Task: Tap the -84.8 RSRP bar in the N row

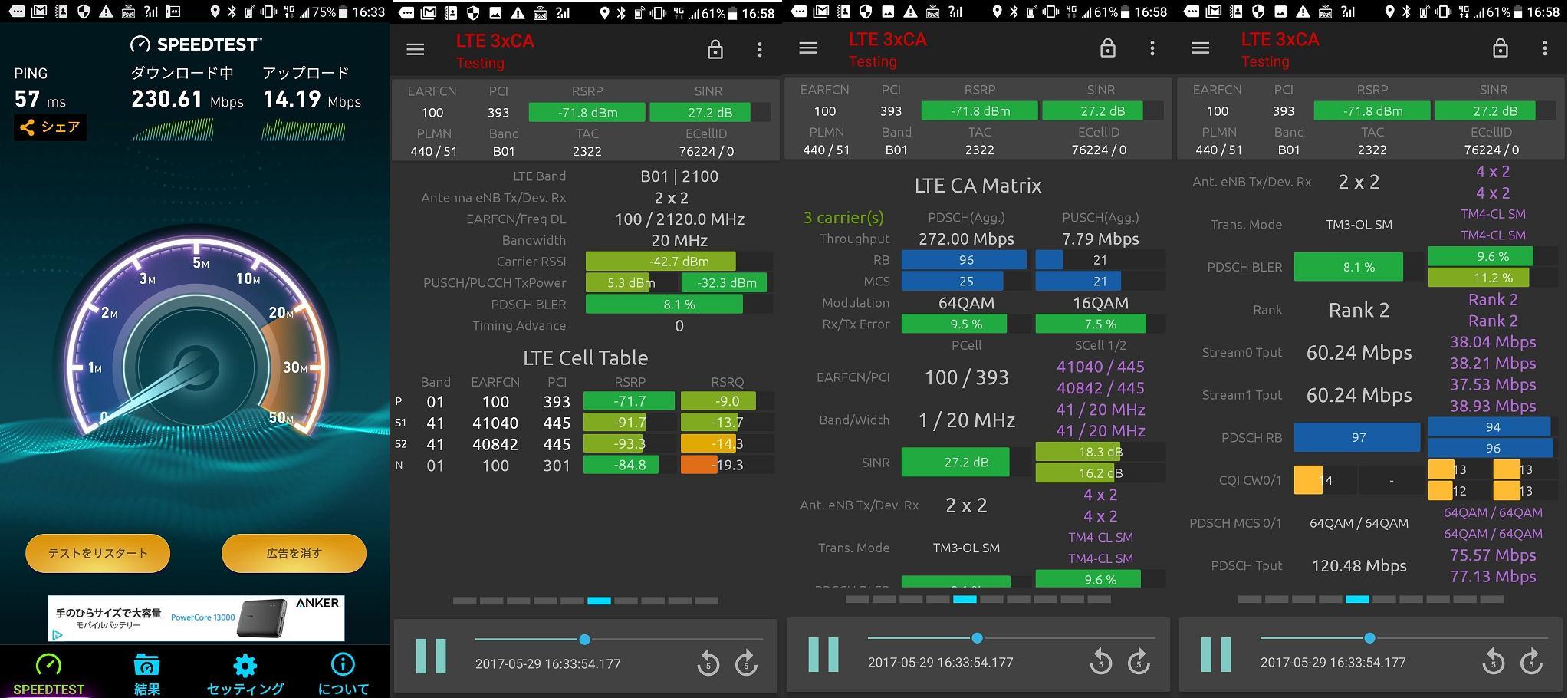Action: pyautogui.click(x=630, y=465)
